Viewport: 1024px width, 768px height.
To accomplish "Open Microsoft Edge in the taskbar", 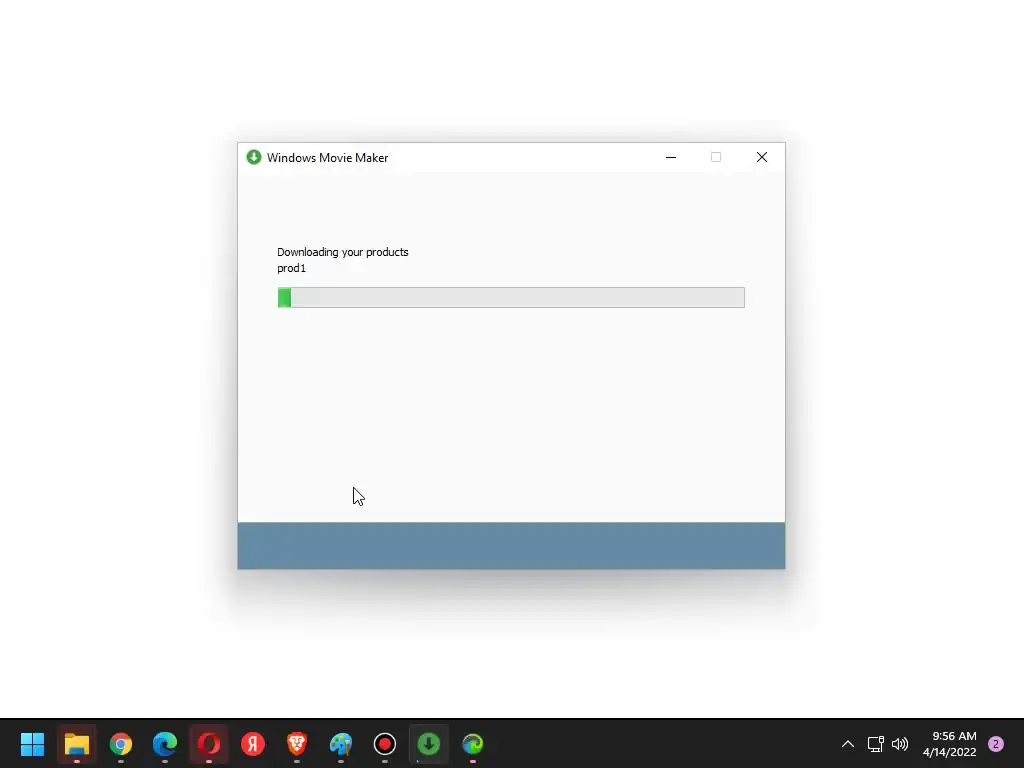I will click(x=165, y=744).
